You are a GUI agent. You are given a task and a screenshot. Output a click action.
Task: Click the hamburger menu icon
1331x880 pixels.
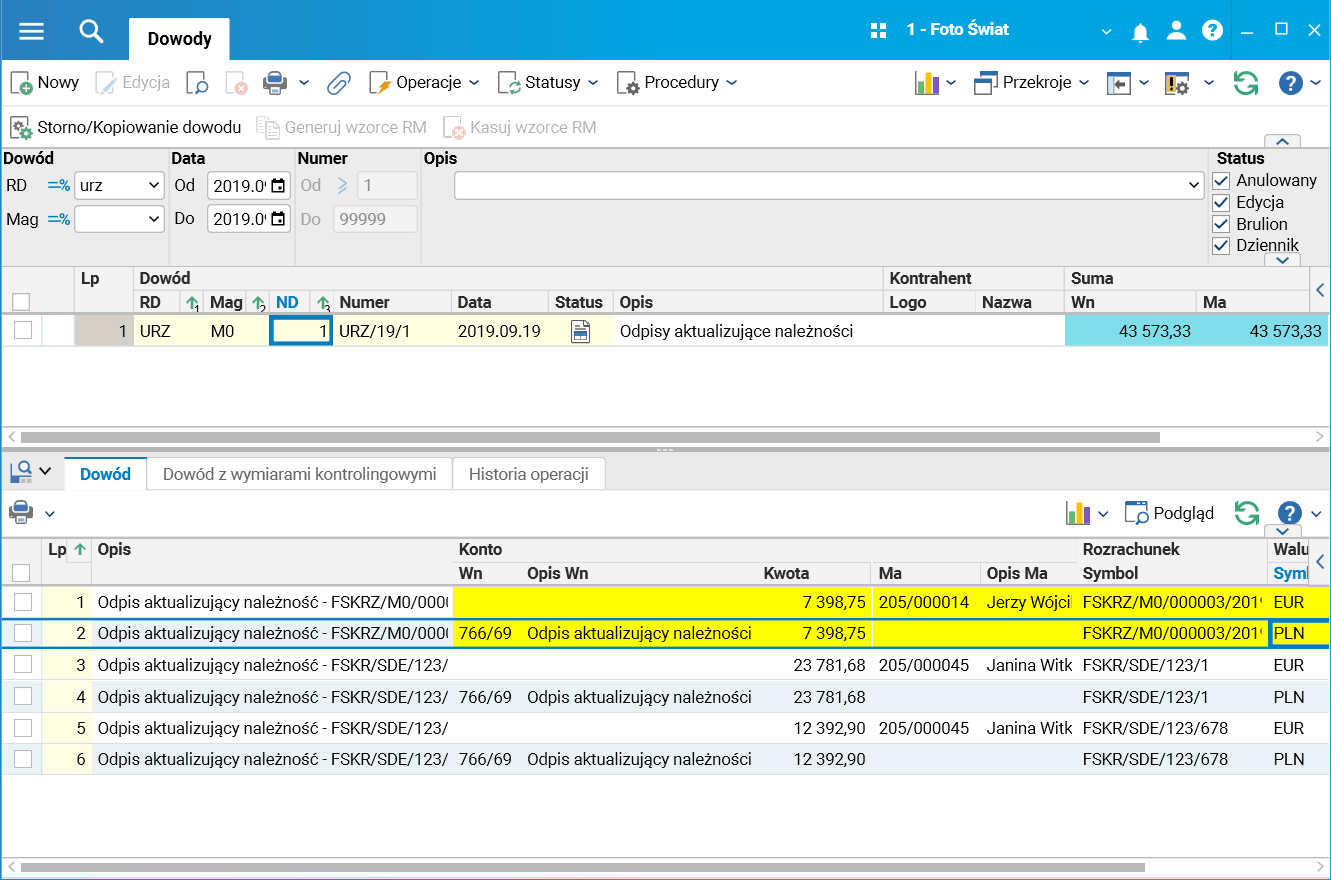click(x=31, y=31)
